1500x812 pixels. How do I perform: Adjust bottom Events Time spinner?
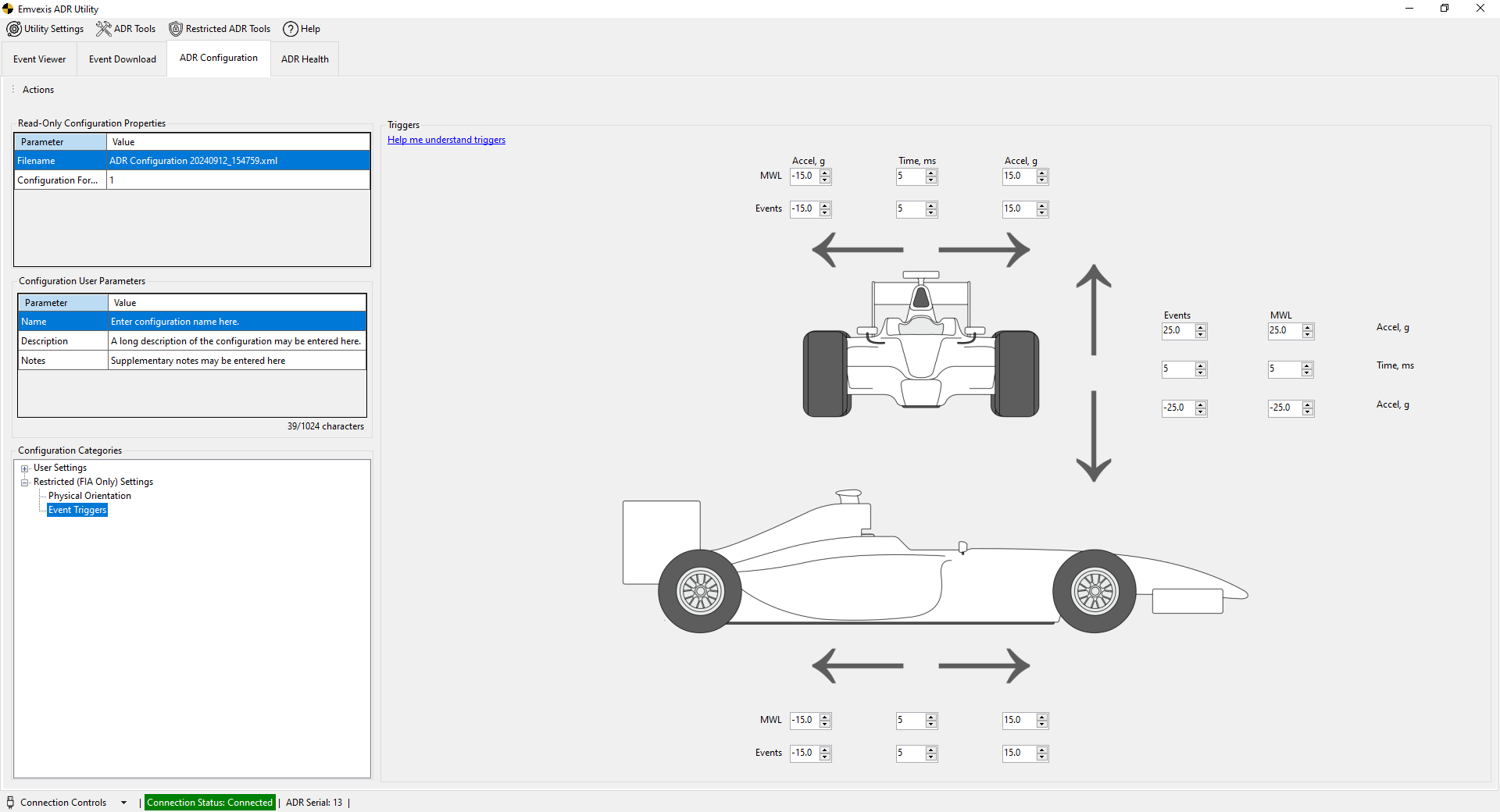pos(930,753)
